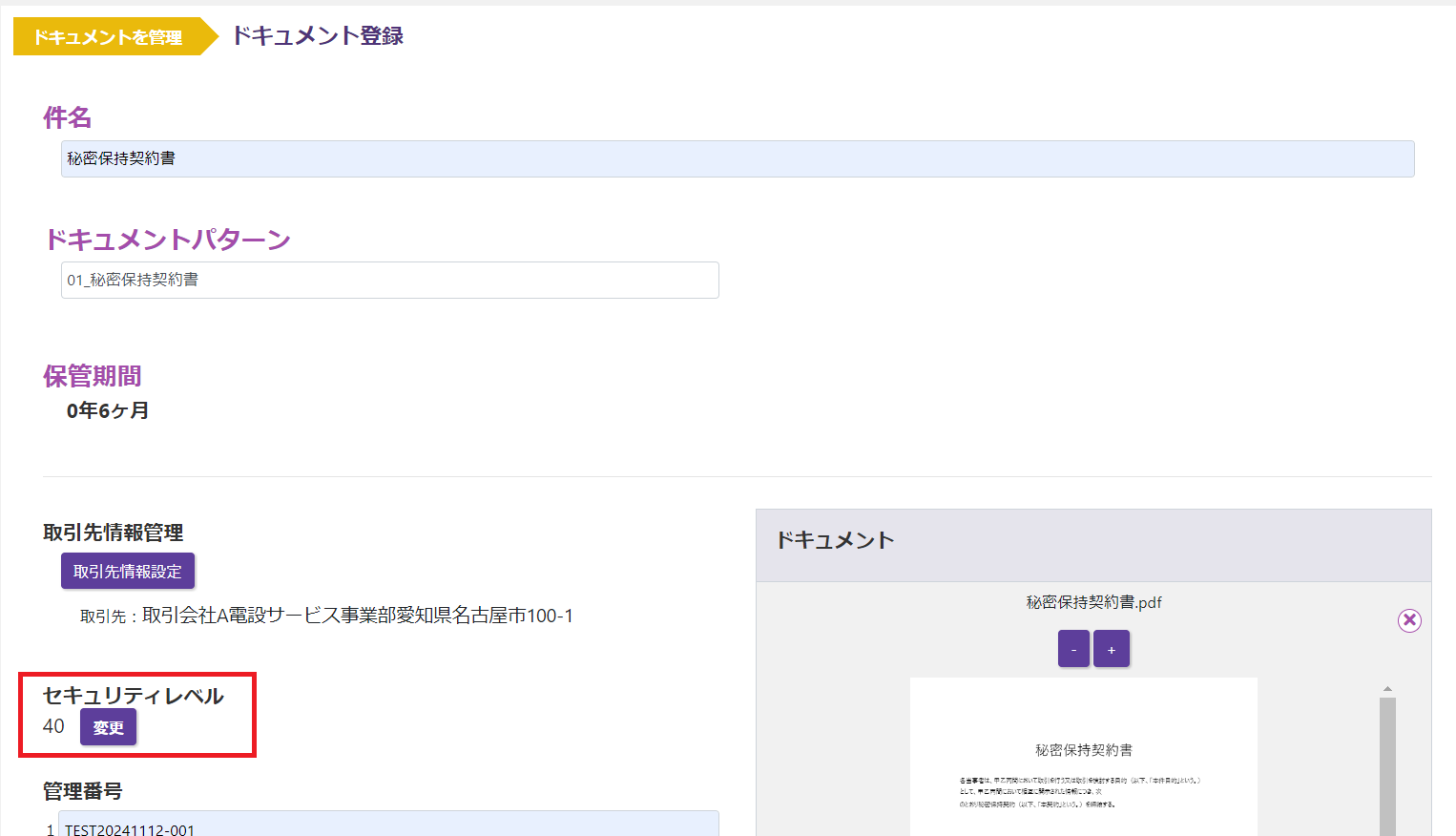Expand the 01_秘密保持契約書 pattern selector
This screenshot has height=836, width=1456.
(389, 280)
